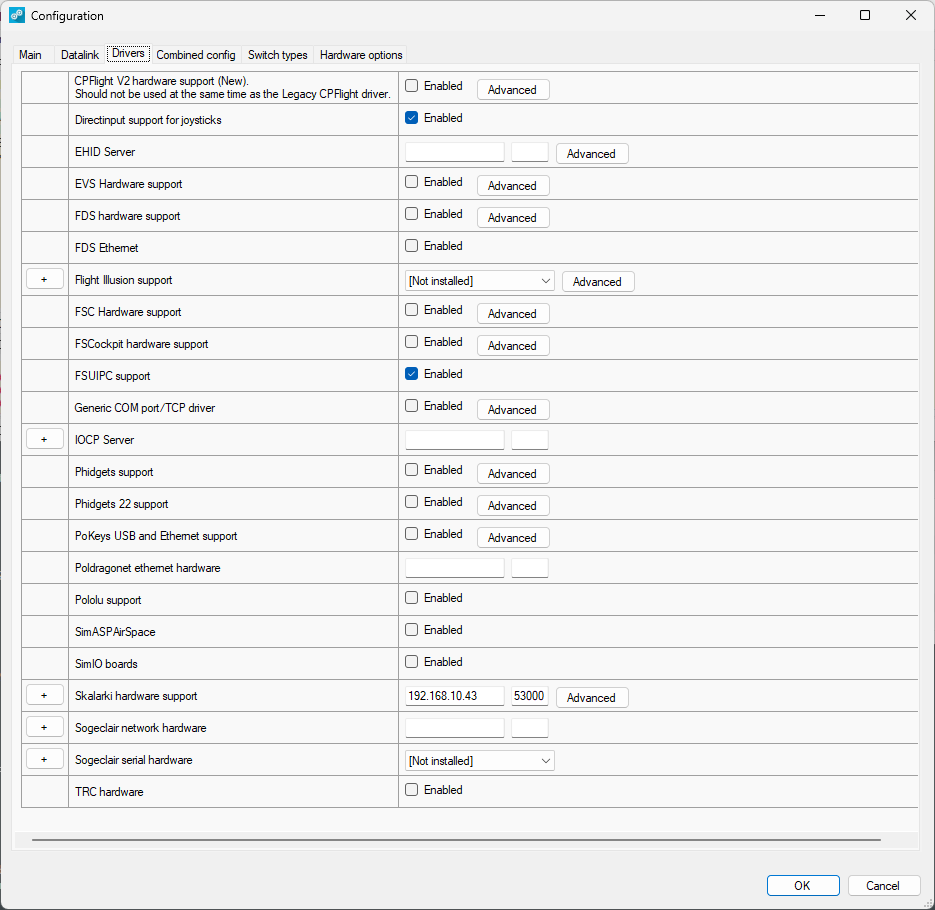Click Poldragonet ethernet port field
The image size is (935, 910).
530,568
